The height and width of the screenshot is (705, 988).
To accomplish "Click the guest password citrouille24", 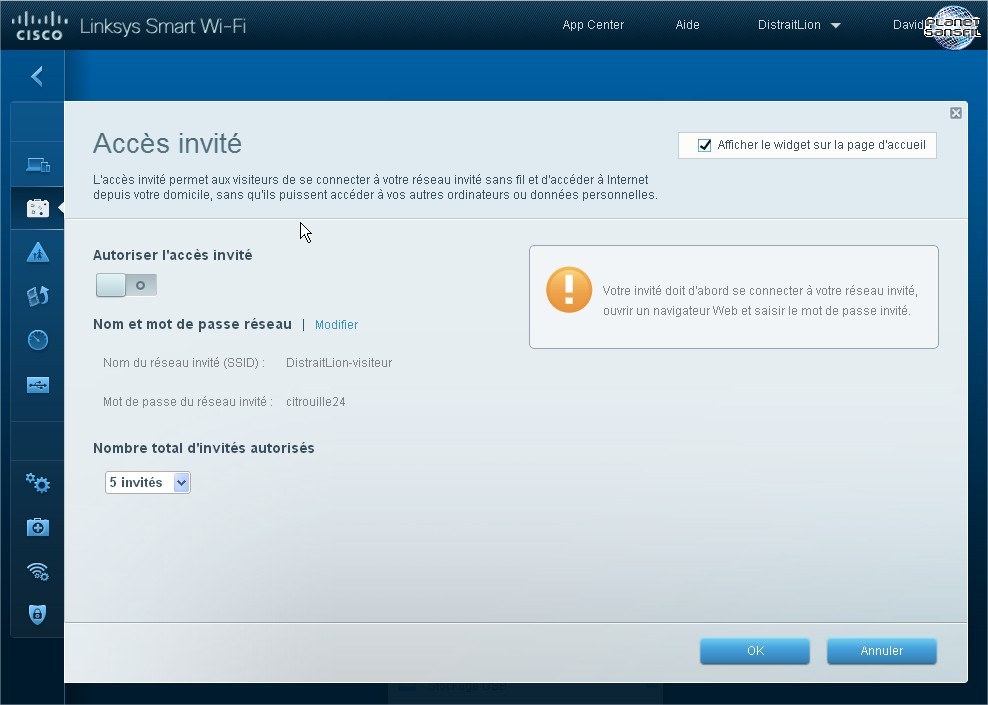I will (316, 402).
